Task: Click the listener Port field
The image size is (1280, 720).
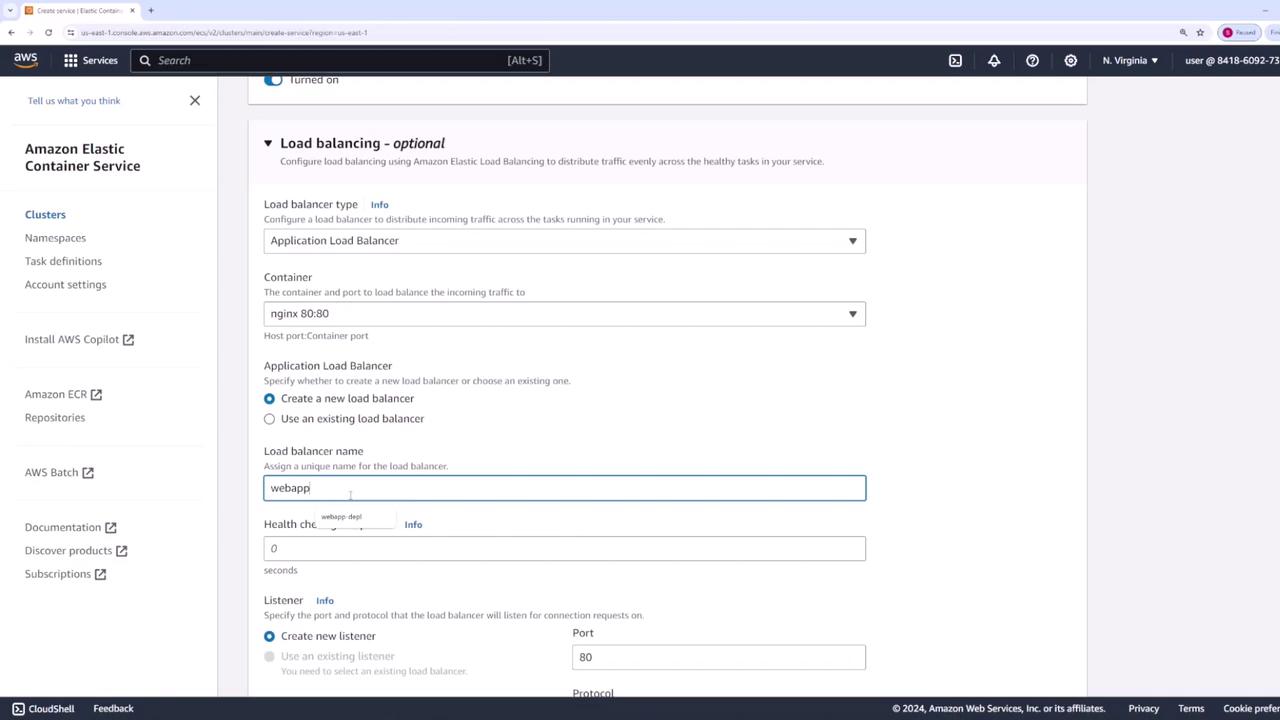Action: pos(719,657)
